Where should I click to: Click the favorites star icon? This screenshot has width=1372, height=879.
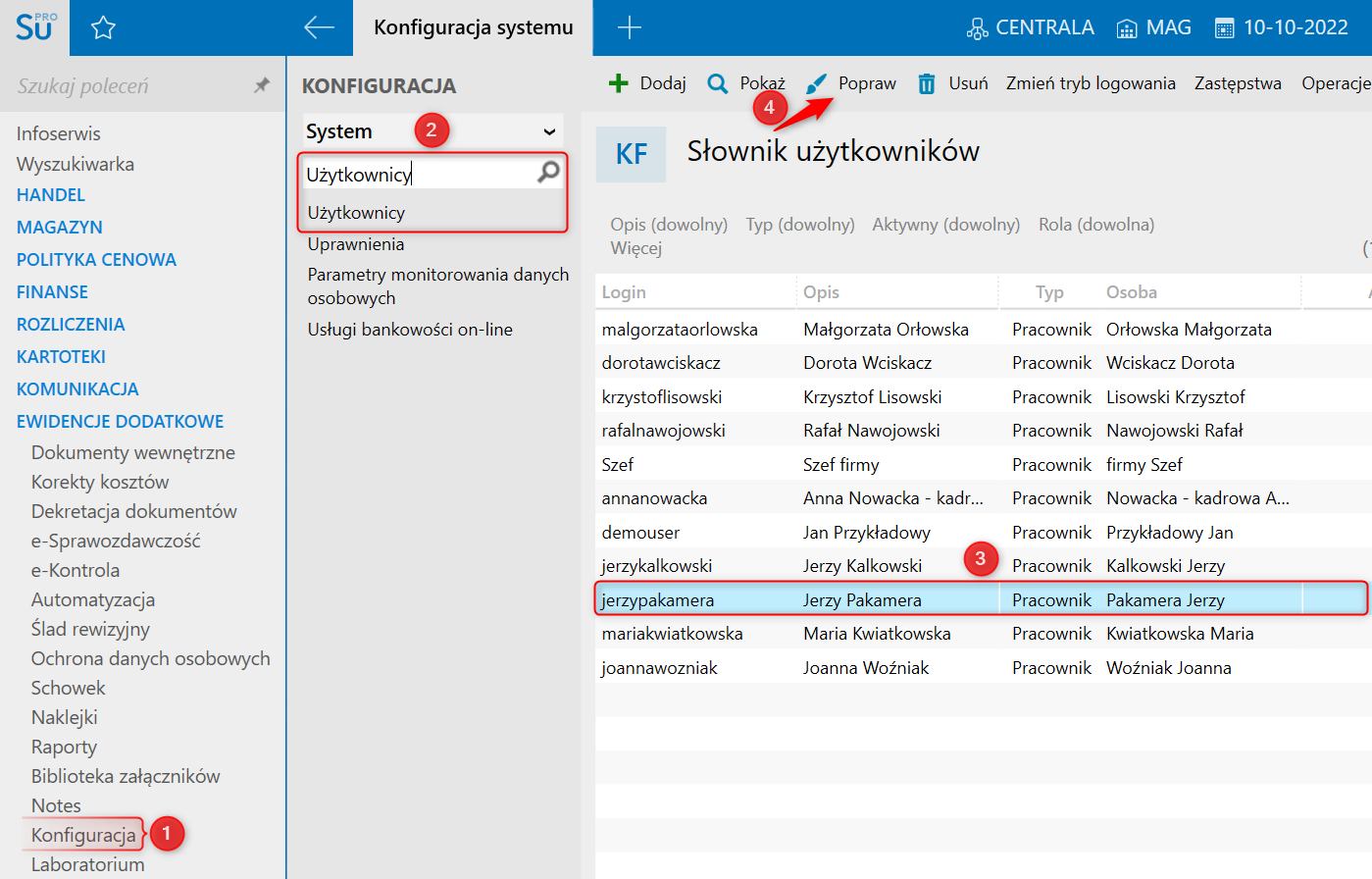103,28
